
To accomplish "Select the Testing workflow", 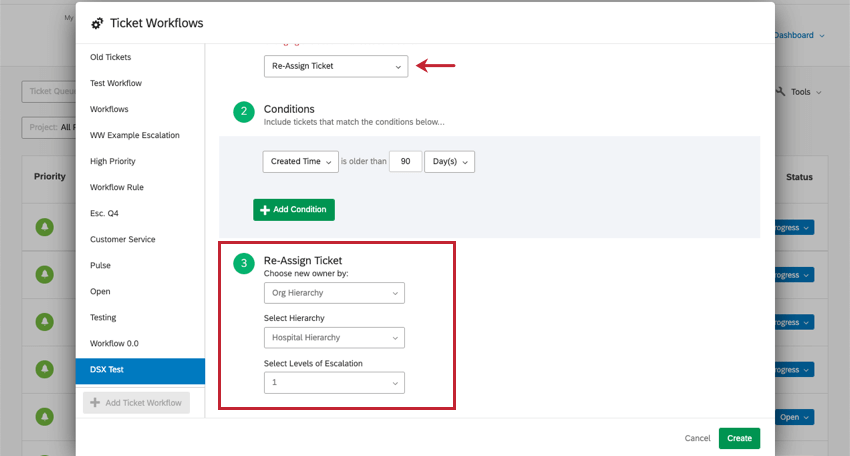I will pos(140,317).
